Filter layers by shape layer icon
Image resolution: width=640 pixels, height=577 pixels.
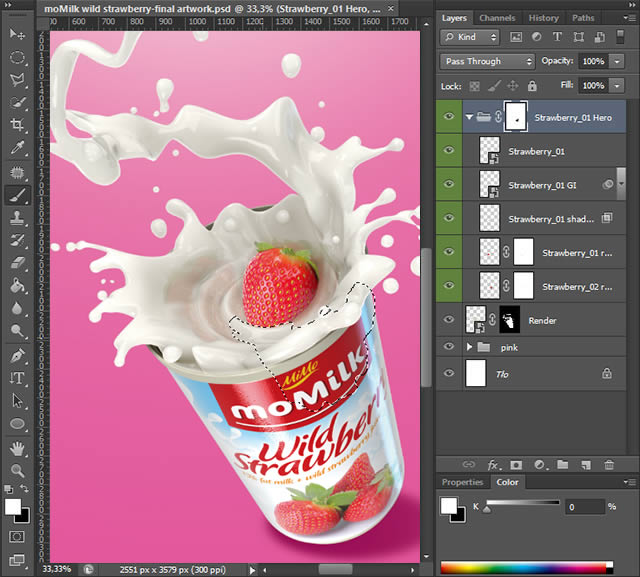tap(578, 37)
